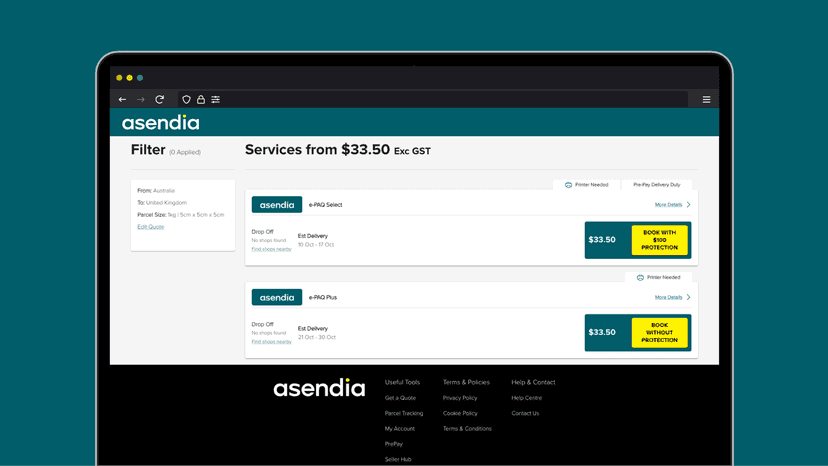Select the Pre-Pay Delivery Duty tab

click(x=657, y=185)
